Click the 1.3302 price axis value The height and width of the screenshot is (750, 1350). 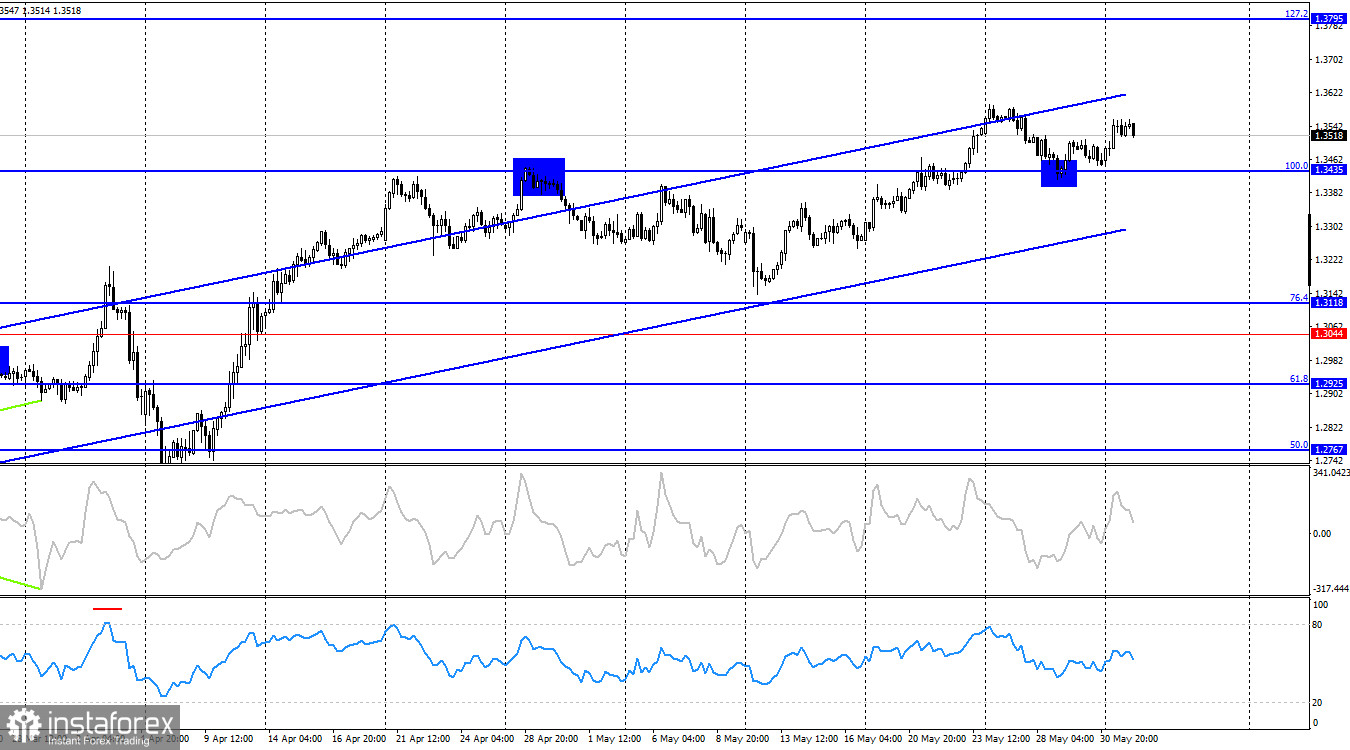coord(1331,227)
